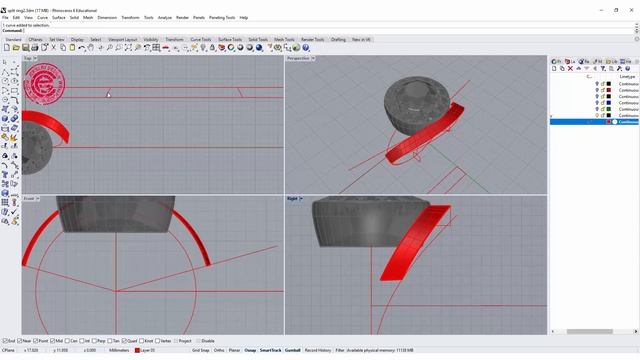Click the Save diskette icon
Viewport: 640px width, 360px height.
click(x=25, y=48)
